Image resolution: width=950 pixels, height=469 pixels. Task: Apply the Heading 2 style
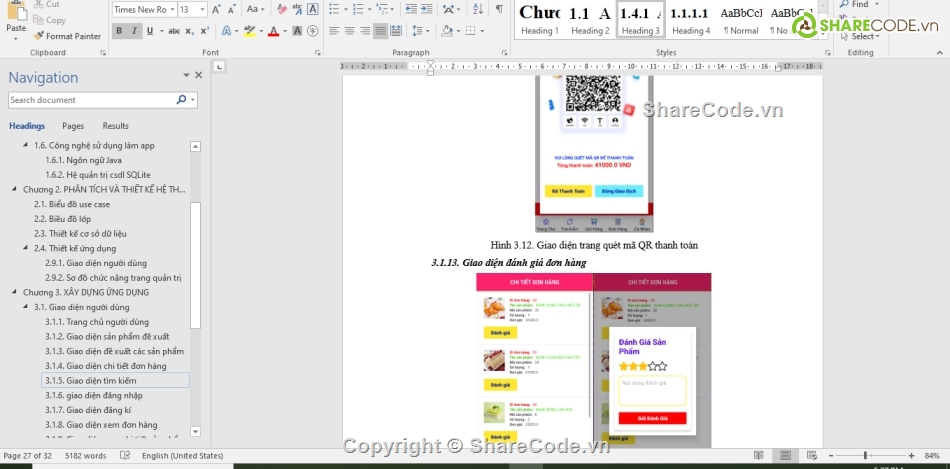(x=590, y=19)
